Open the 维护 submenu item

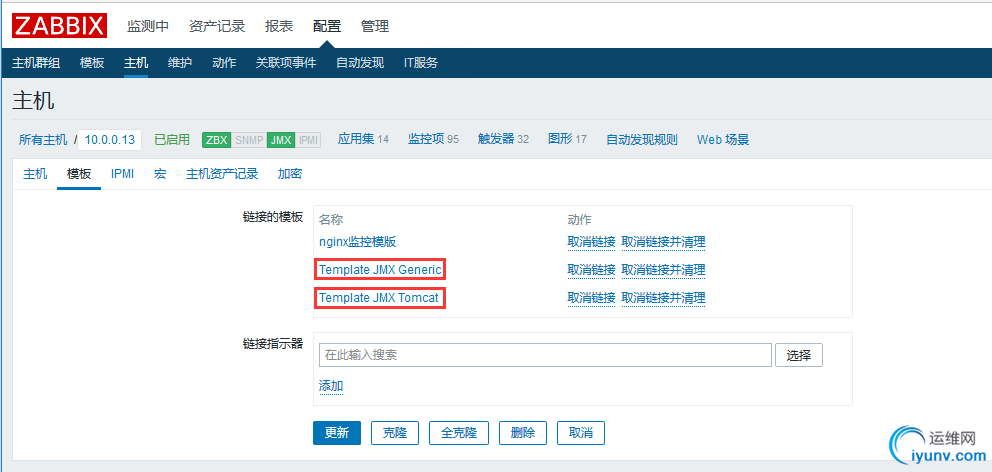180,63
